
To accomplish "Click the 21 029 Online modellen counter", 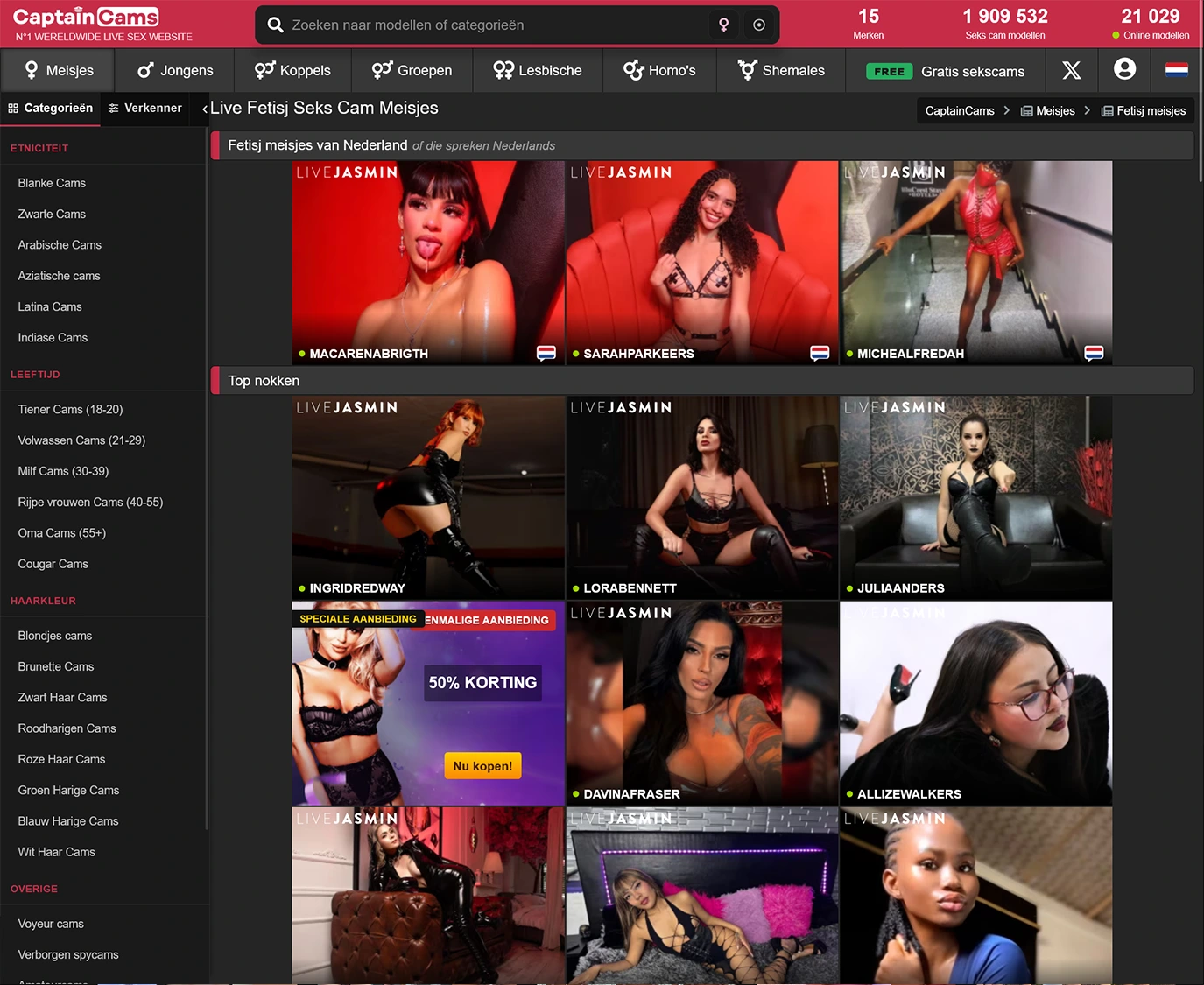I will [x=1150, y=24].
